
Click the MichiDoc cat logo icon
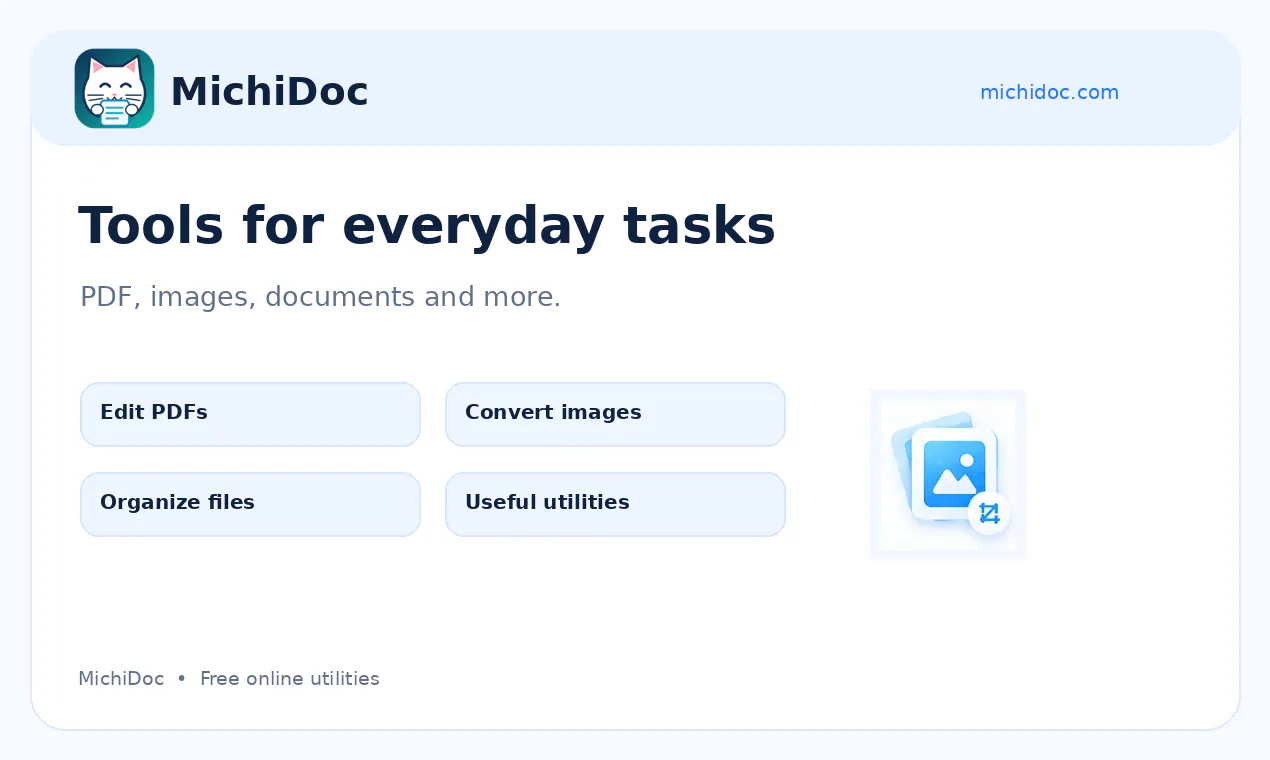pyautogui.click(x=114, y=89)
